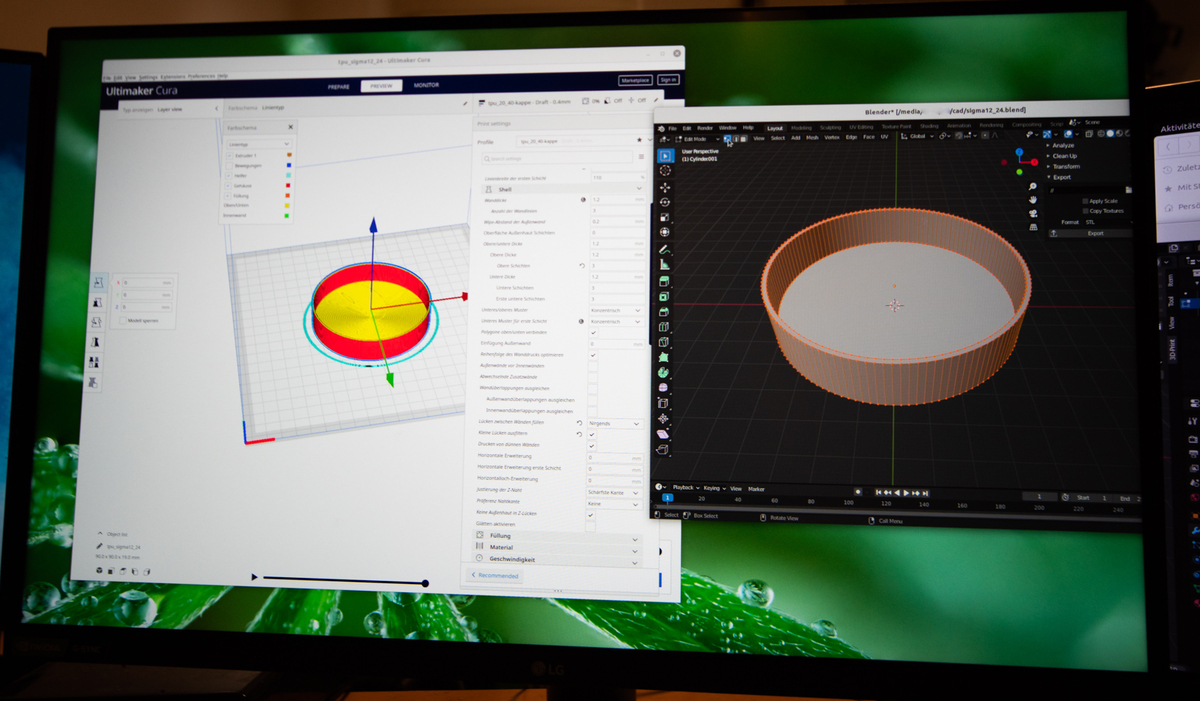Open Unteres/oberes Muster Konzentrisch dropdown

[615, 310]
